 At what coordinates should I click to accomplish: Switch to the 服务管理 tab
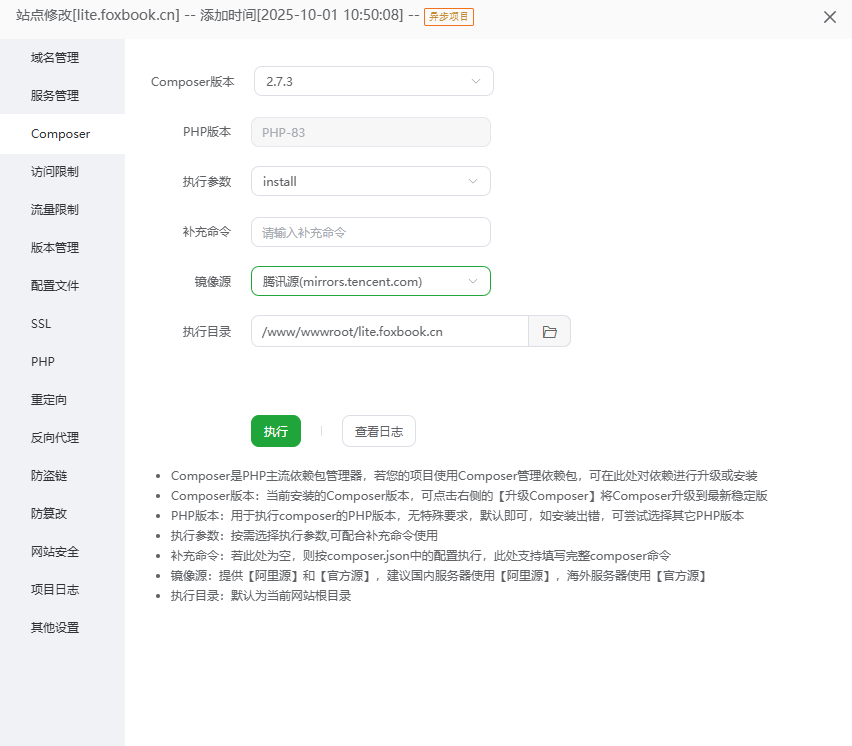[55, 96]
